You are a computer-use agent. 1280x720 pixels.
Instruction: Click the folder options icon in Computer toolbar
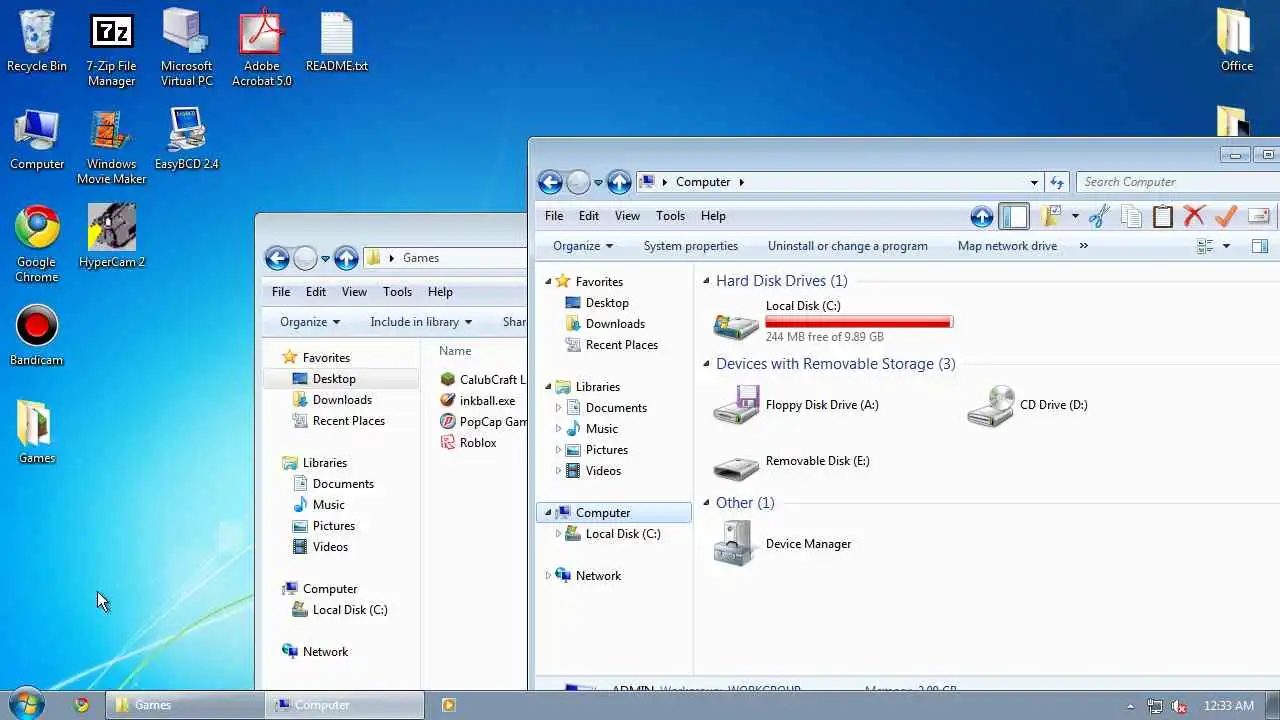click(1050, 216)
